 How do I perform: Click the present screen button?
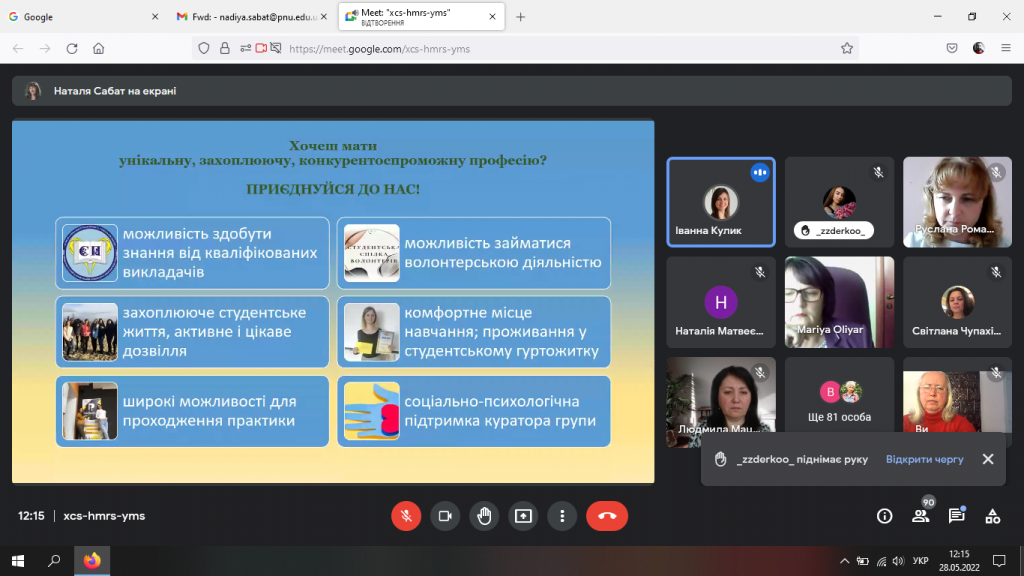(523, 515)
